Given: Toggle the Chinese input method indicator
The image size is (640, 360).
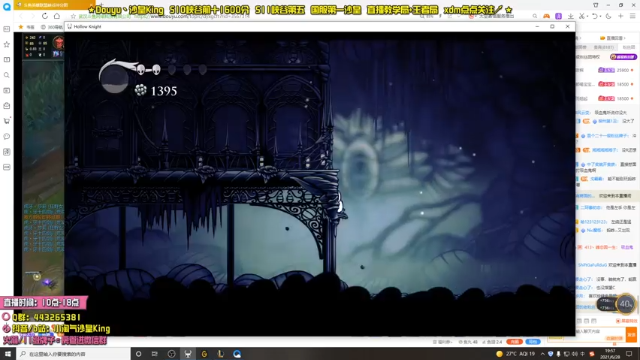Looking at the screenshot, I should pos(582,354).
